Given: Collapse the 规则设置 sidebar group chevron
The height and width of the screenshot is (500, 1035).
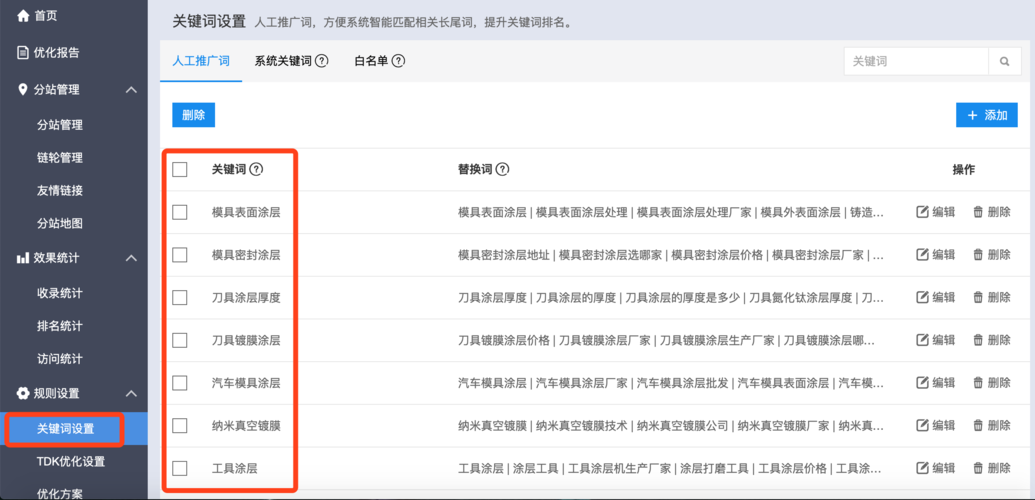Looking at the screenshot, I should click(131, 394).
